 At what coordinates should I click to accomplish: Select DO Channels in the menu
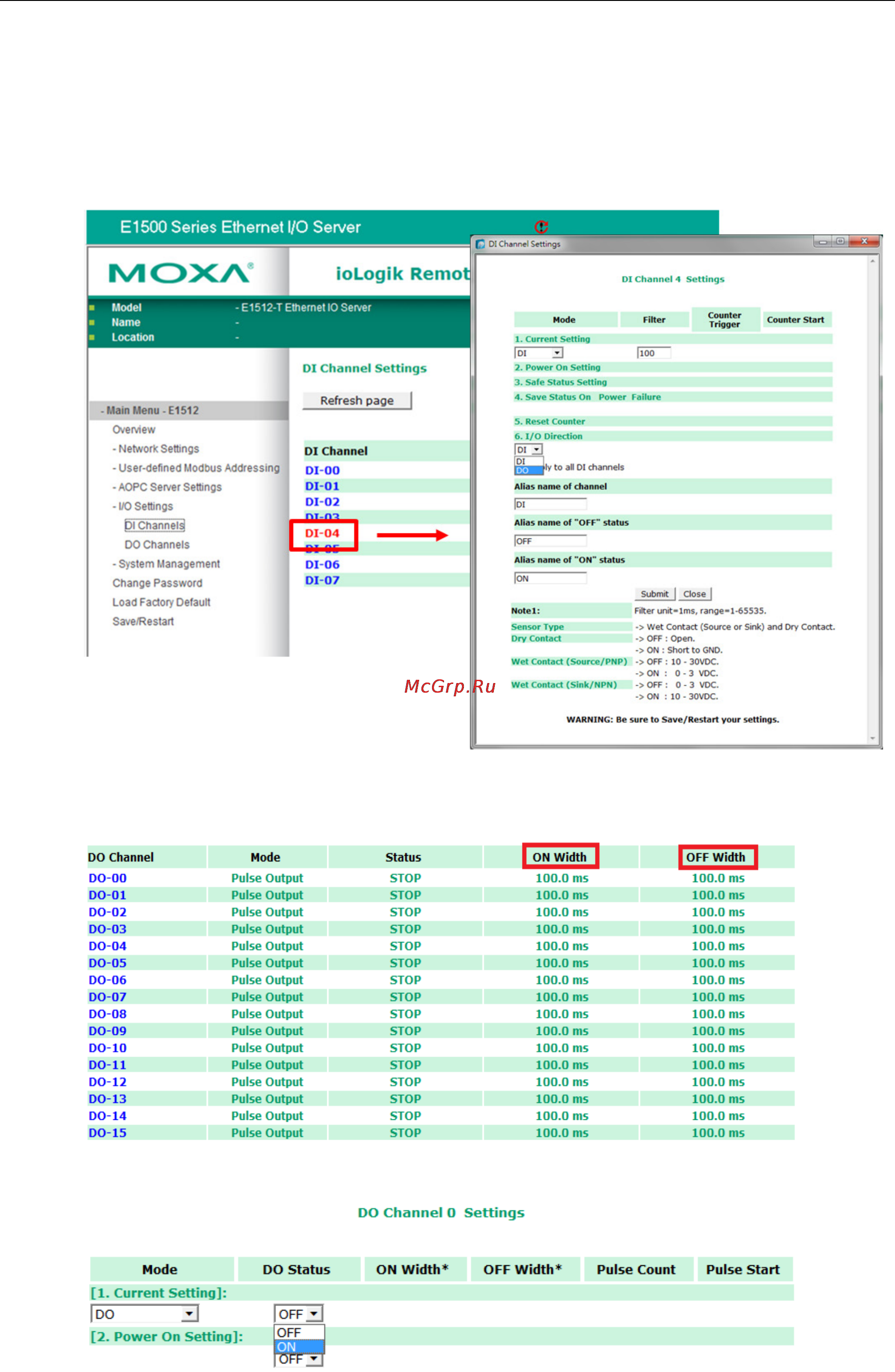[x=157, y=545]
